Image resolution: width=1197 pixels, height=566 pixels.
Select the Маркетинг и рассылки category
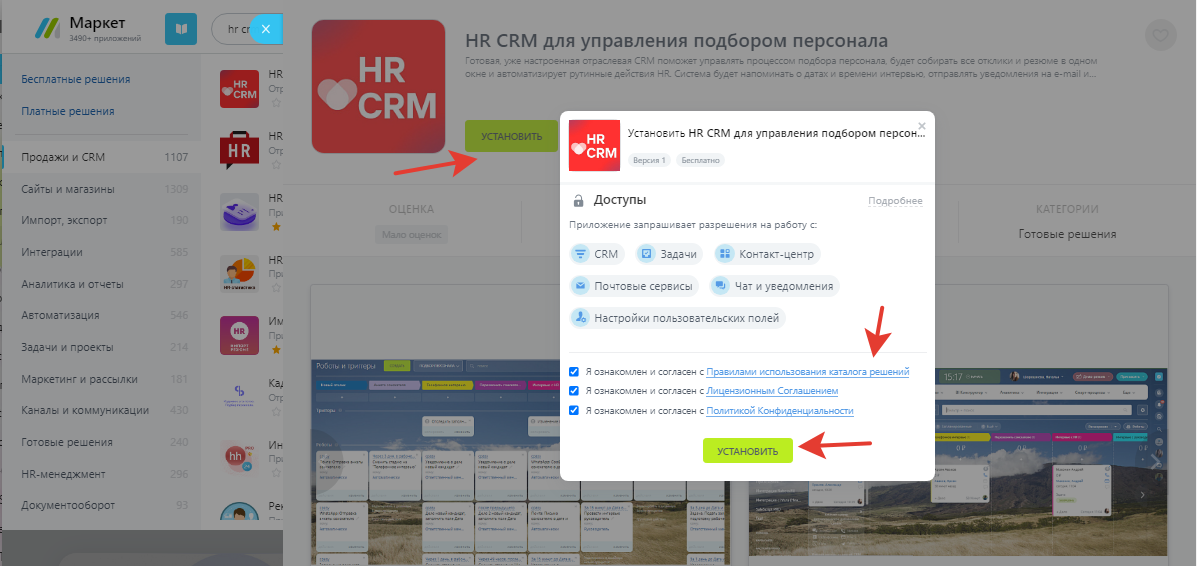(x=102, y=379)
